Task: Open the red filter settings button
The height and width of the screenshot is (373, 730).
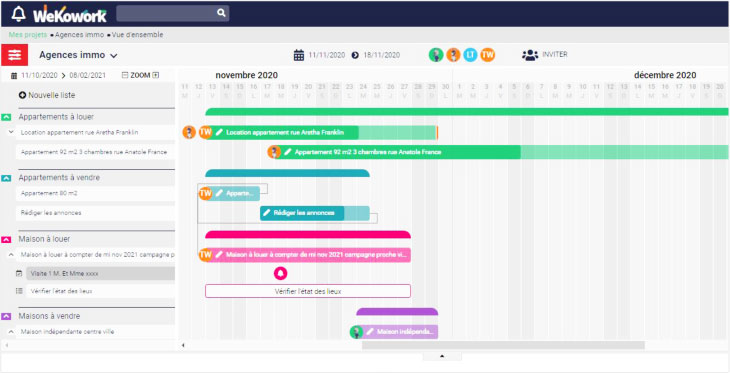Action: pos(14,55)
